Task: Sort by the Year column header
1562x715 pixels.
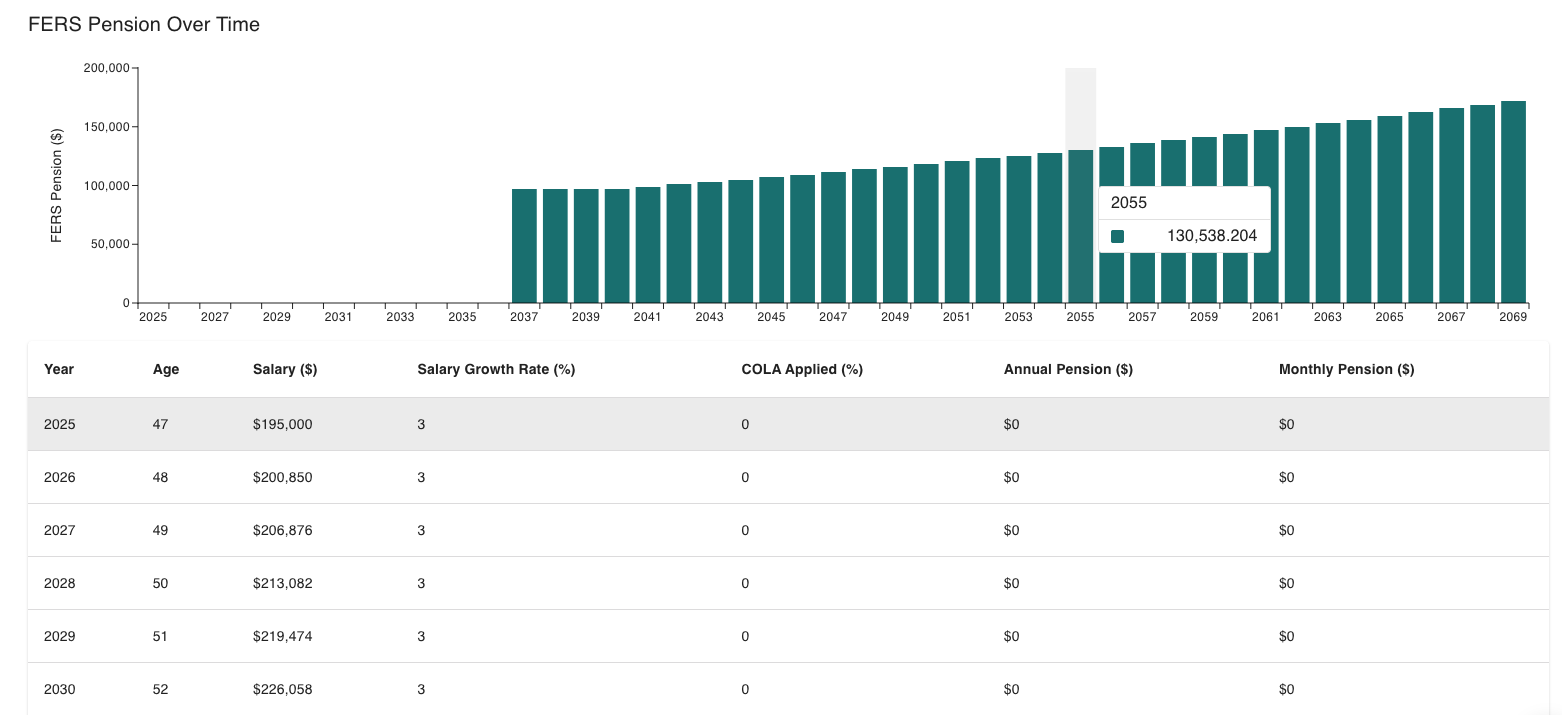Action: (59, 369)
